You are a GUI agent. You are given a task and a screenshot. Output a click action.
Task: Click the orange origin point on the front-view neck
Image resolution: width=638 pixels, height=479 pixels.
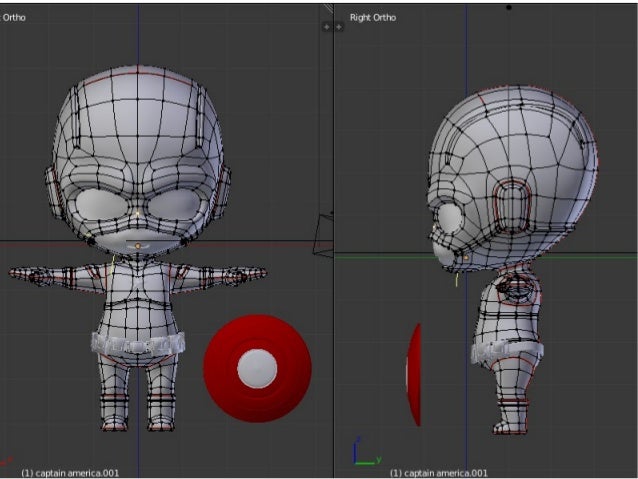pyautogui.click(x=138, y=245)
